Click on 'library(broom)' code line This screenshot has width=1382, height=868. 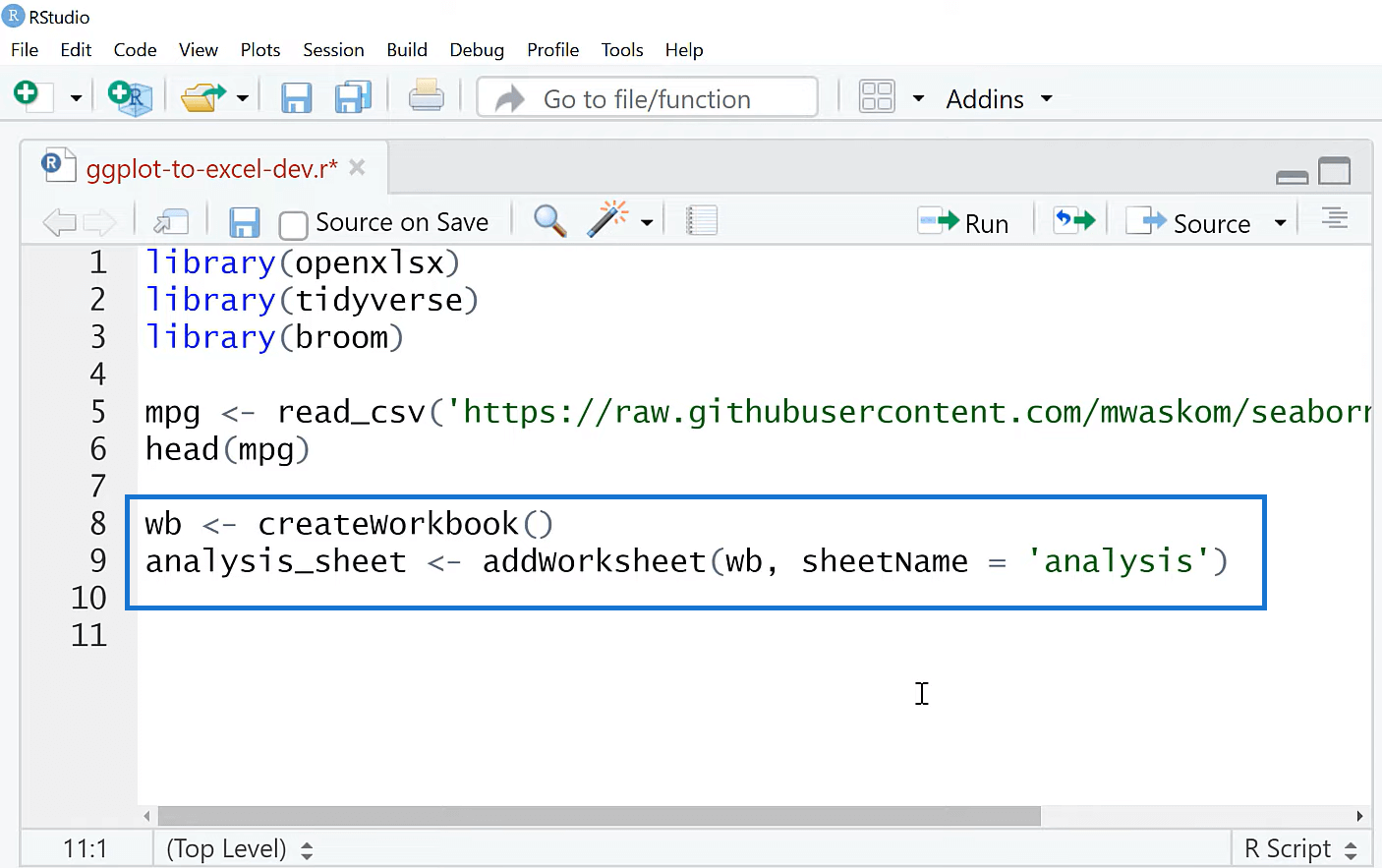coord(274,337)
